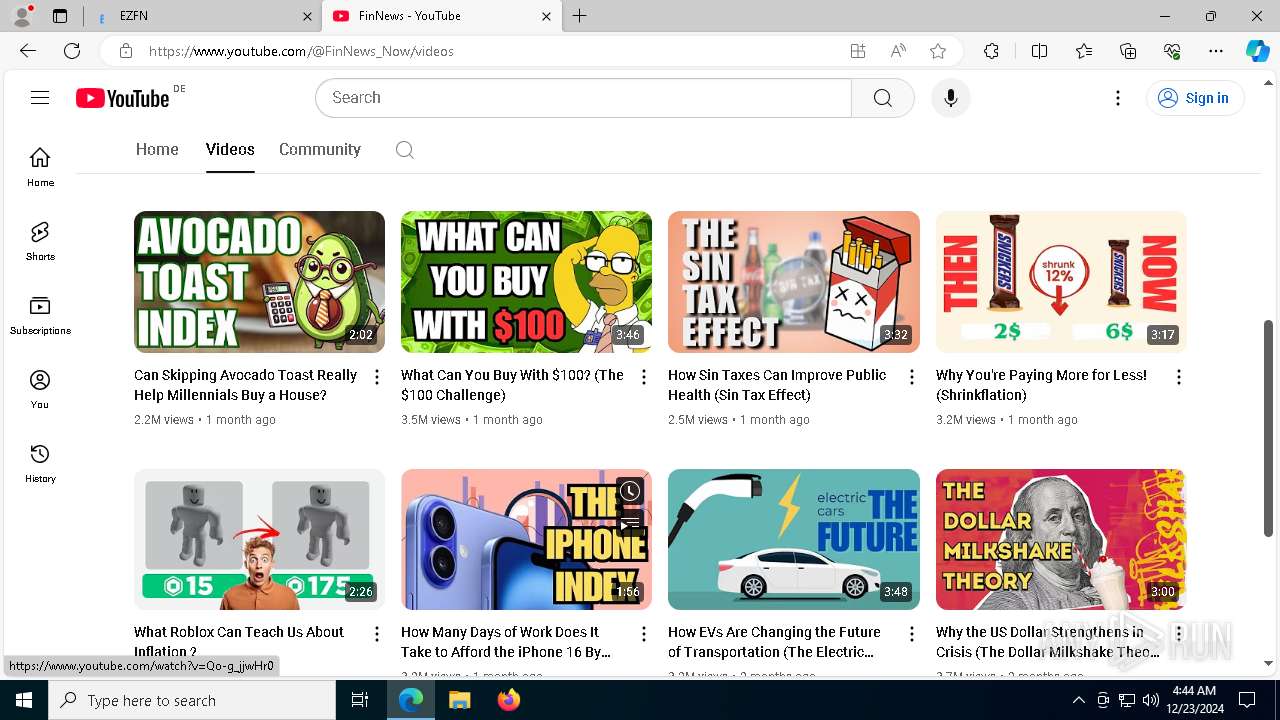
Task: Click the Type here to search box
Action: point(192,700)
